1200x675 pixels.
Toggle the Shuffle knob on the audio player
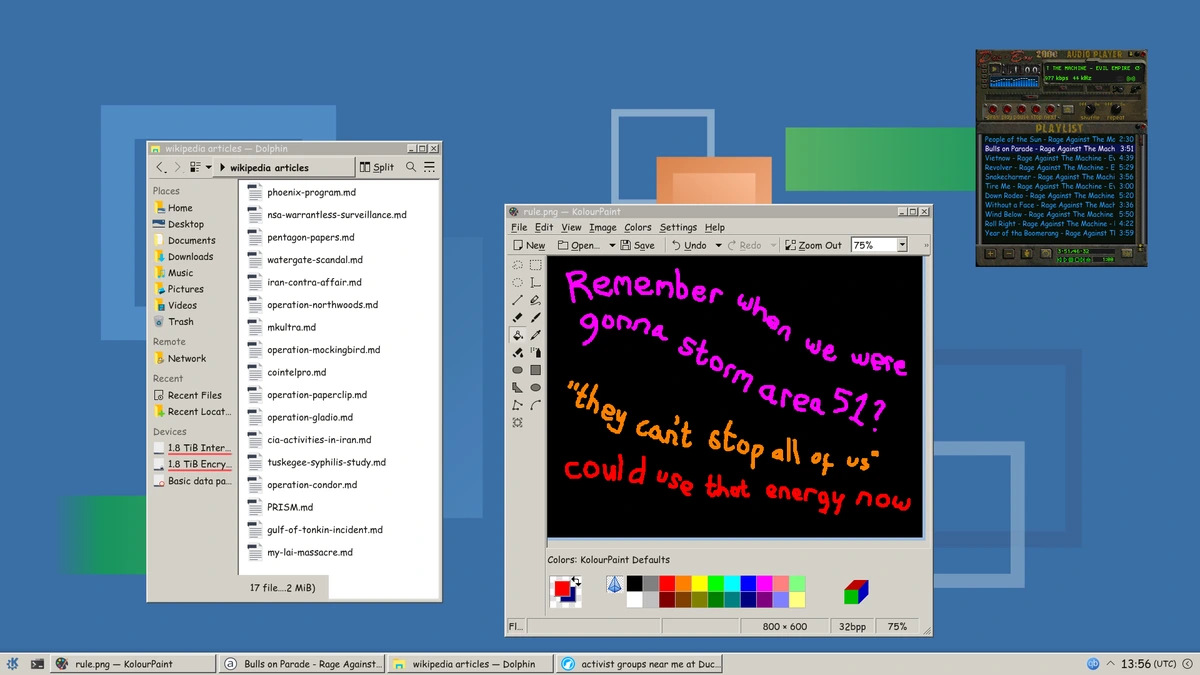(1090, 109)
